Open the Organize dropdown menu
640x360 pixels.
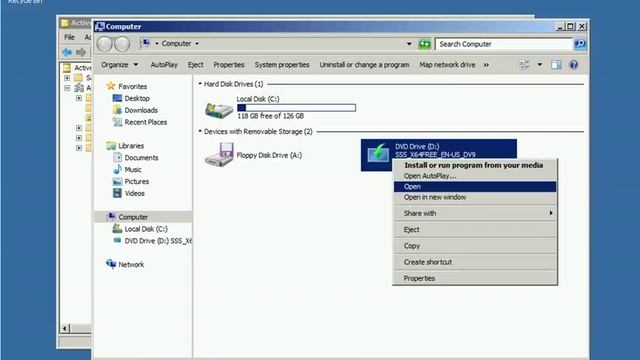[x=120, y=65]
